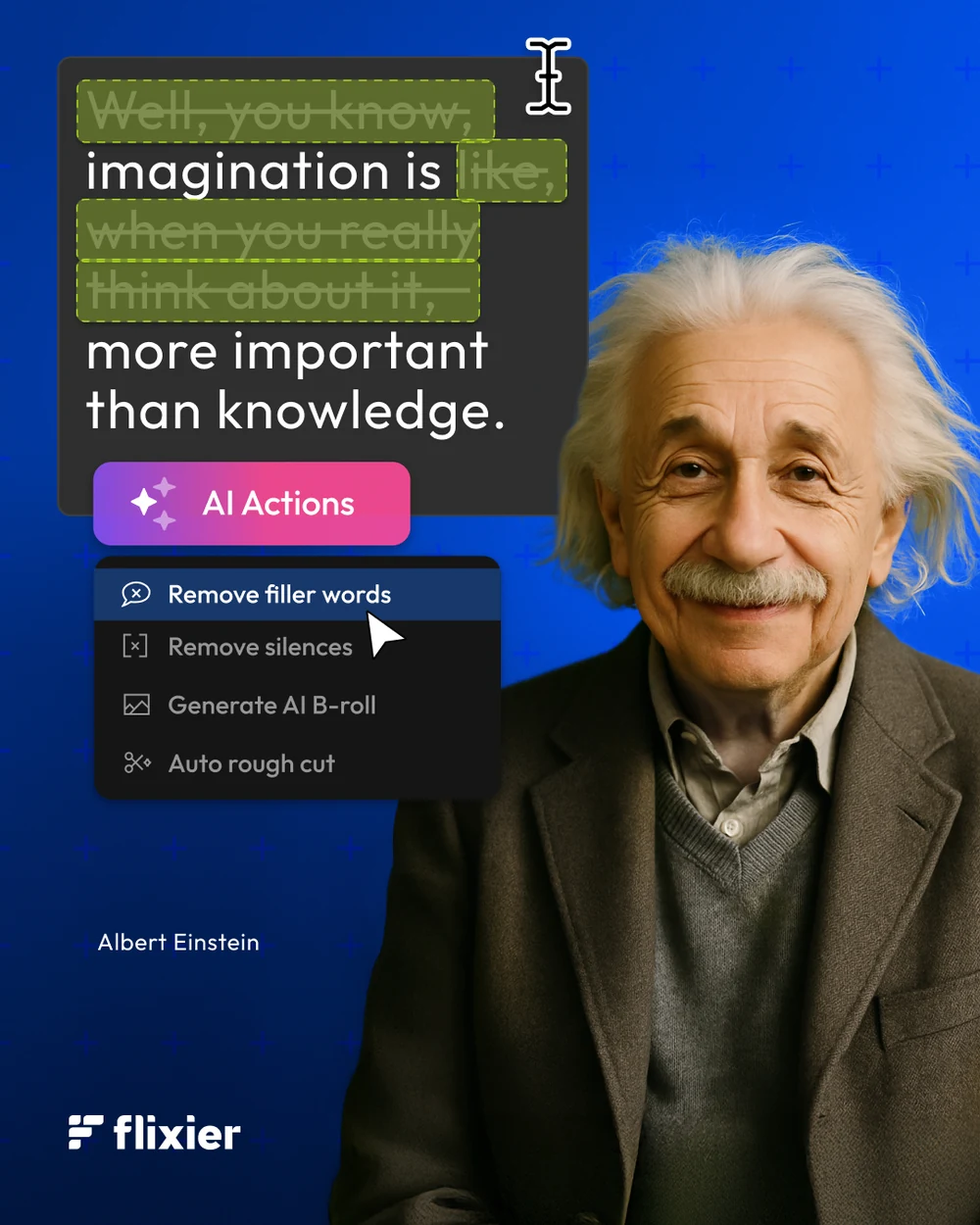
Task: Click the struck-through word "like,"
Action: (512, 171)
